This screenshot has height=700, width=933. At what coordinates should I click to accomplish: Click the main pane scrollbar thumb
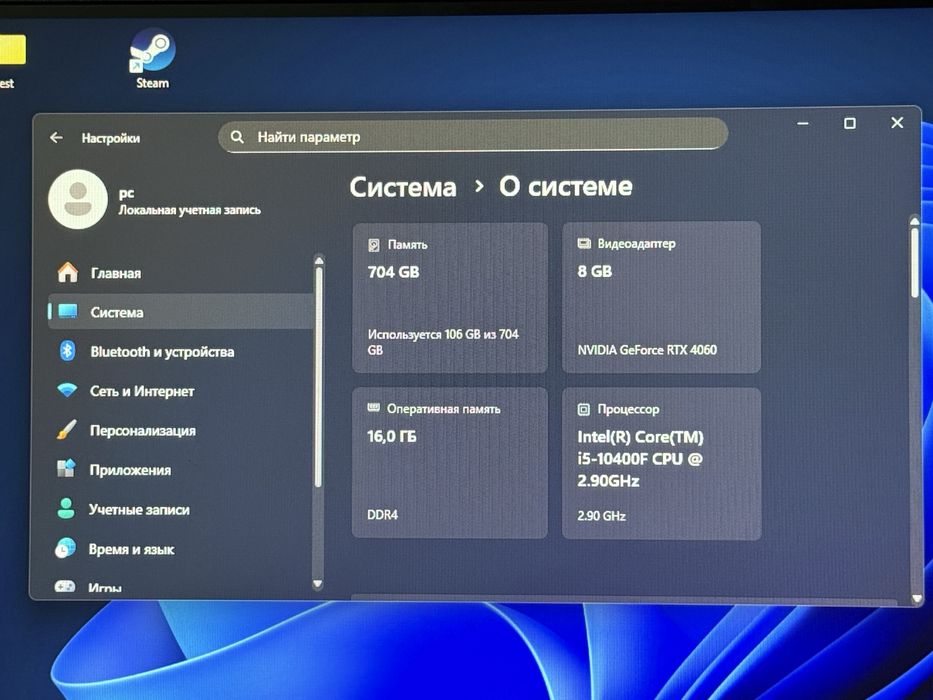pyautogui.click(x=915, y=262)
